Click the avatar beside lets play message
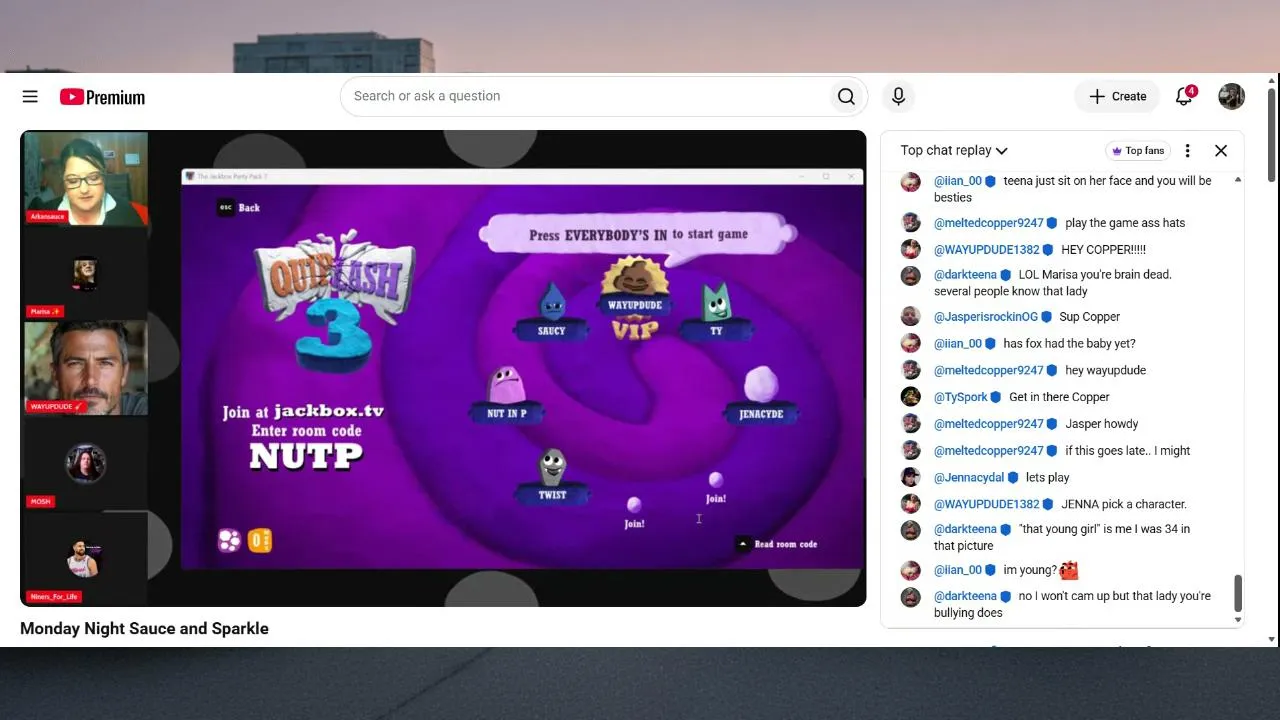The width and height of the screenshot is (1280, 720). pos(910,478)
